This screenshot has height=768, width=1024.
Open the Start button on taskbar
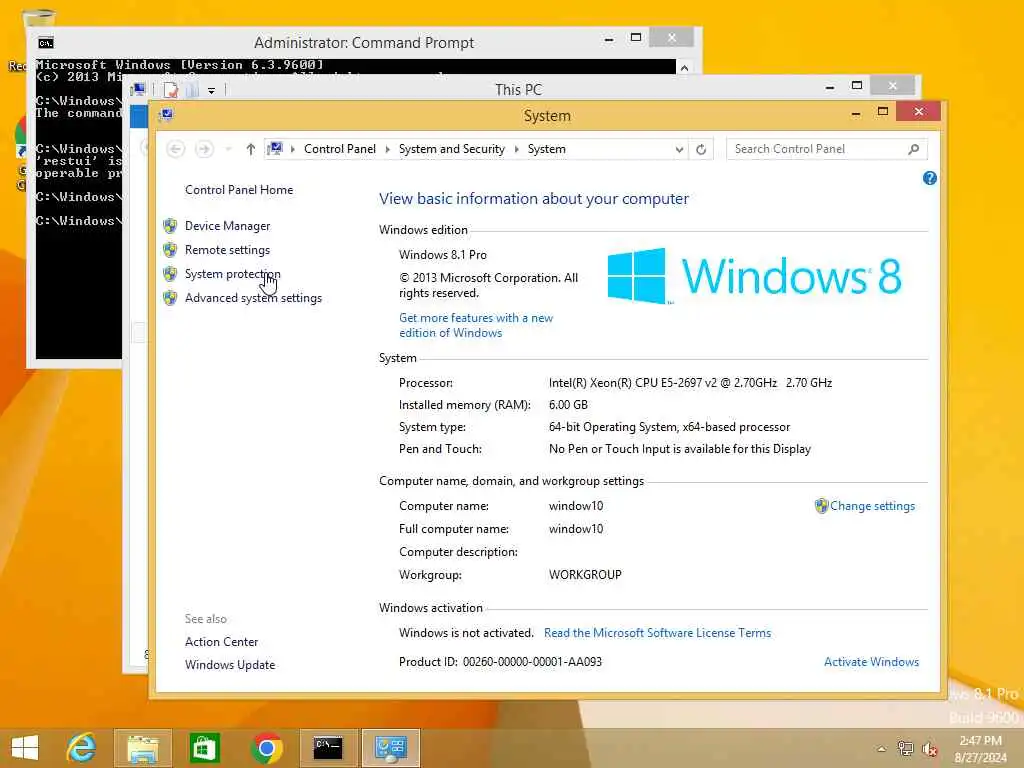[x=25, y=748]
